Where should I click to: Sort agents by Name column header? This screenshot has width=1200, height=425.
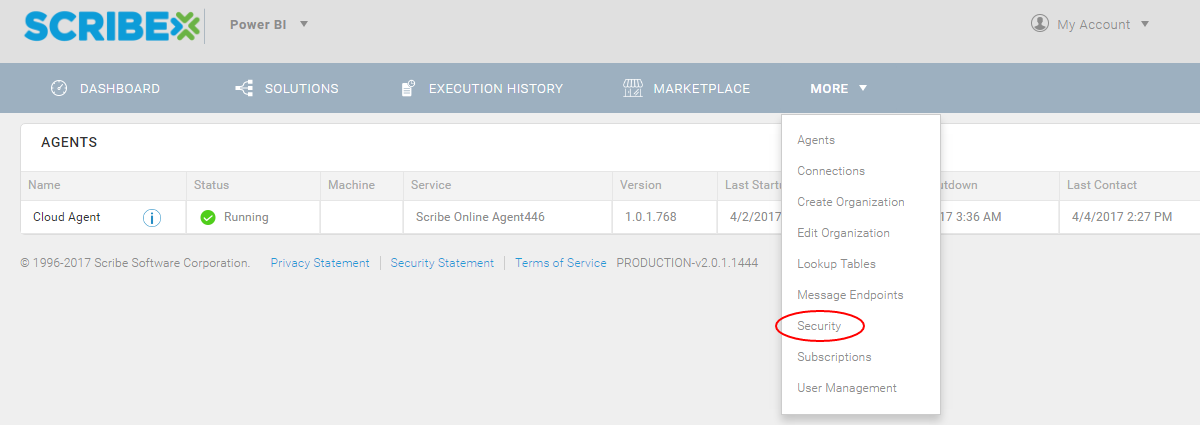44,185
